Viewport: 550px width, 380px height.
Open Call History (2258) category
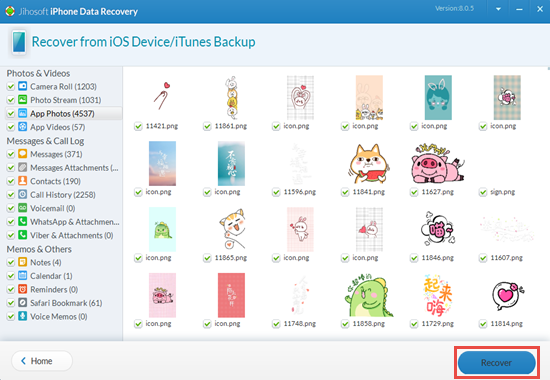(x=63, y=195)
